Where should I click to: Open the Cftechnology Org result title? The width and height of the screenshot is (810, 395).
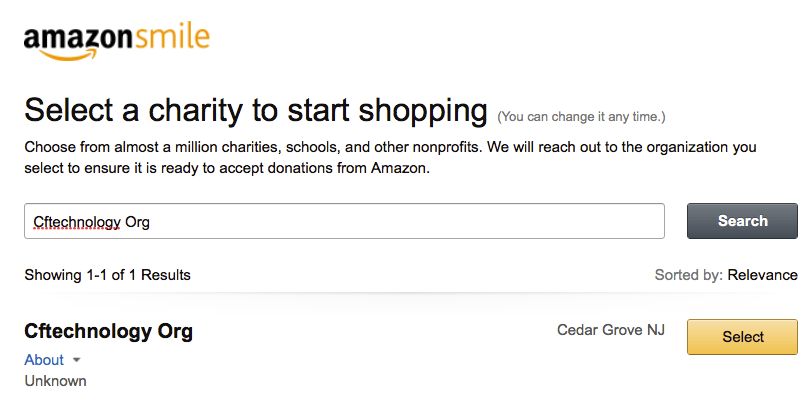(108, 331)
